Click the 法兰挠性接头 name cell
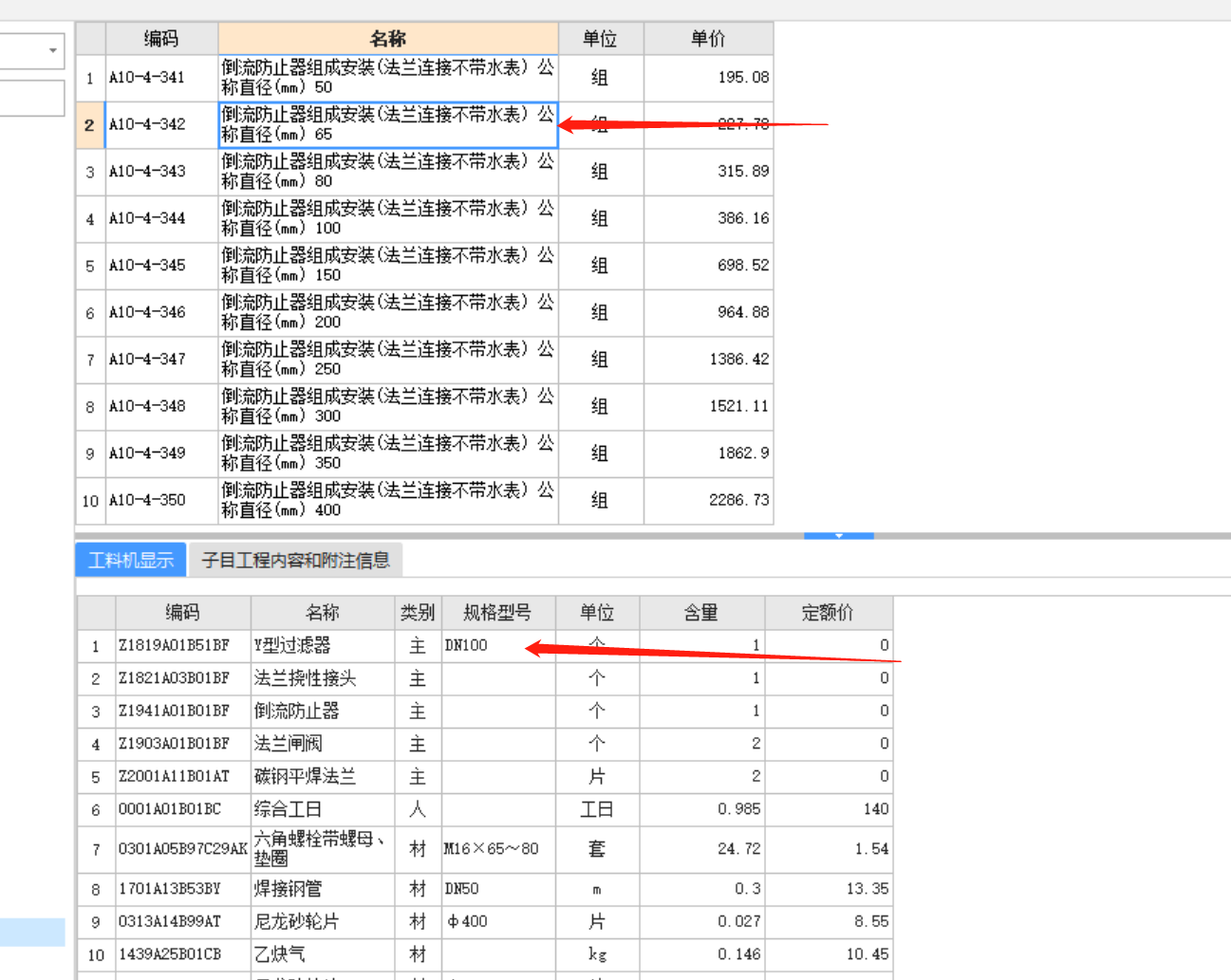This screenshot has height=980, width=1231. [x=323, y=678]
